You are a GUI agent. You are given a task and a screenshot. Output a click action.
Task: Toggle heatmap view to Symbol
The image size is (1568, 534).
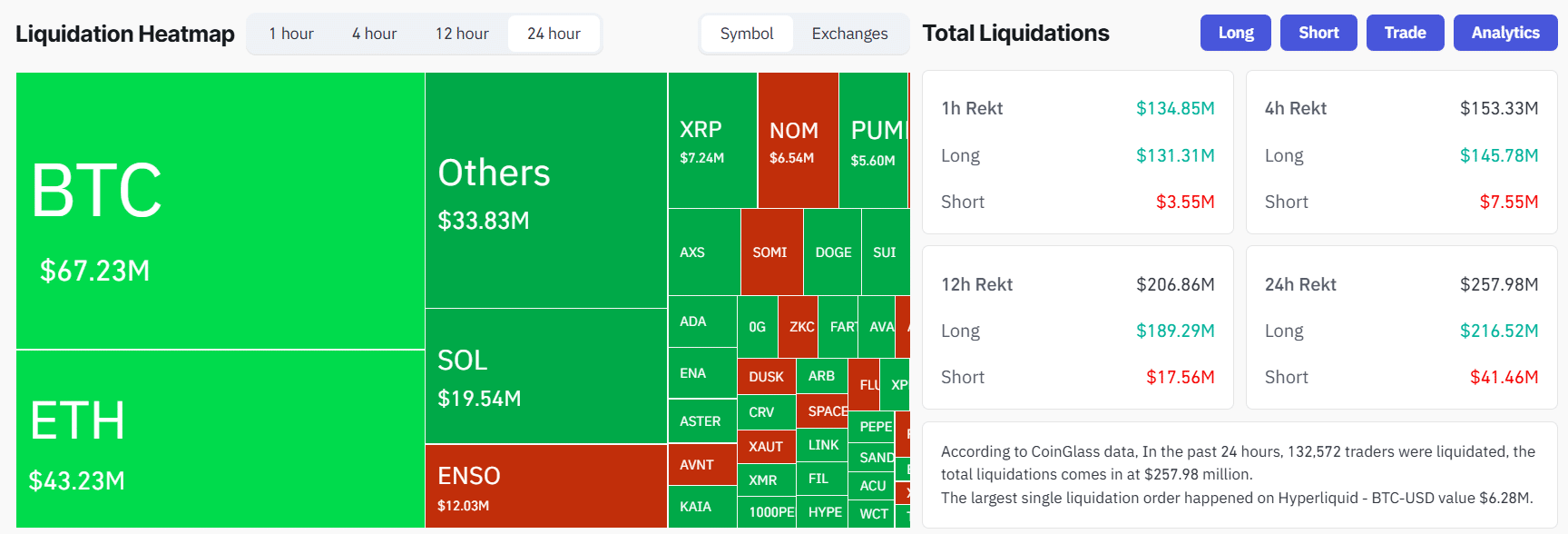pos(746,34)
